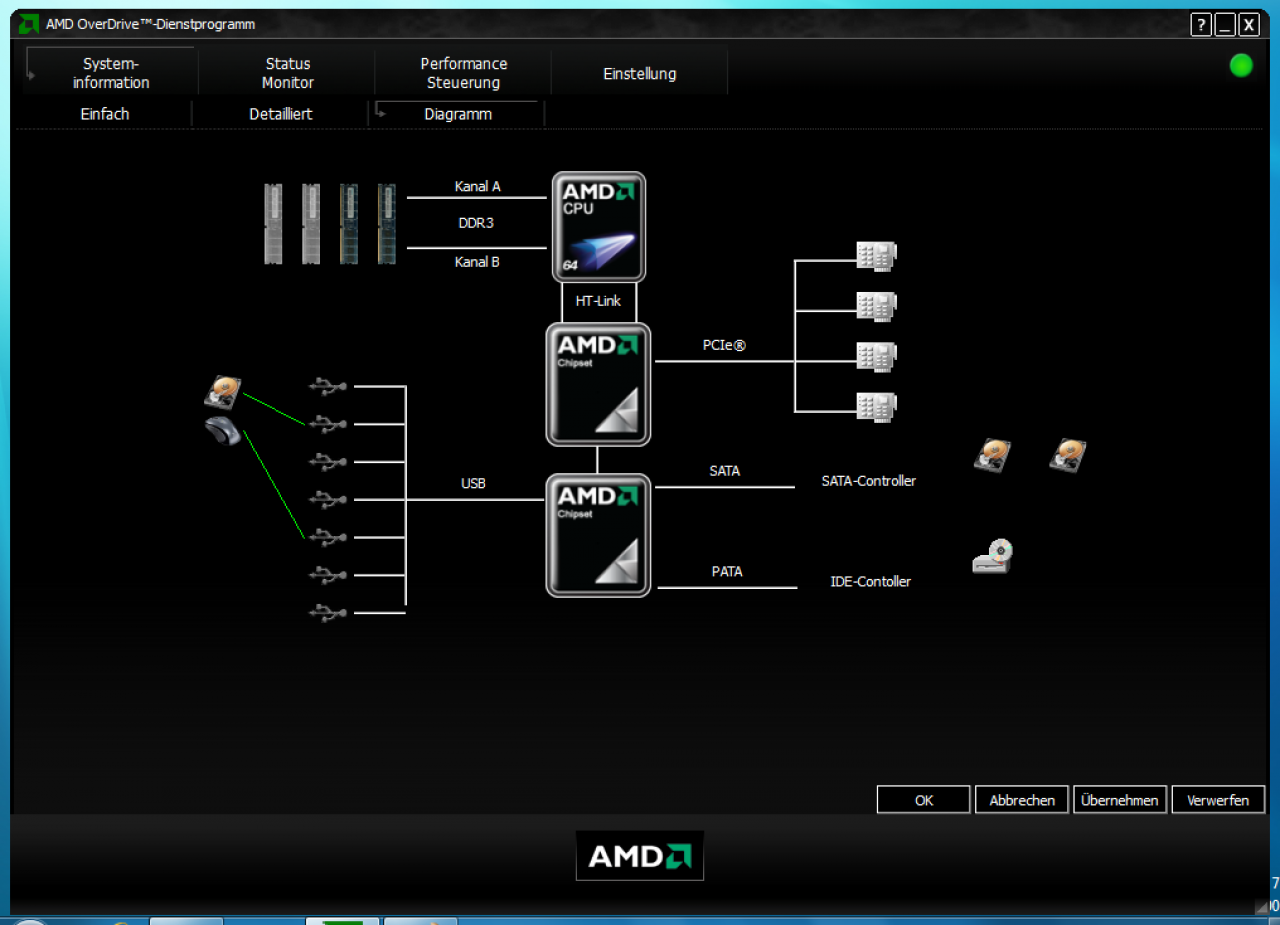Select the third RAM module from the left
The height and width of the screenshot is (925, 1280).
tap(349, 223)
